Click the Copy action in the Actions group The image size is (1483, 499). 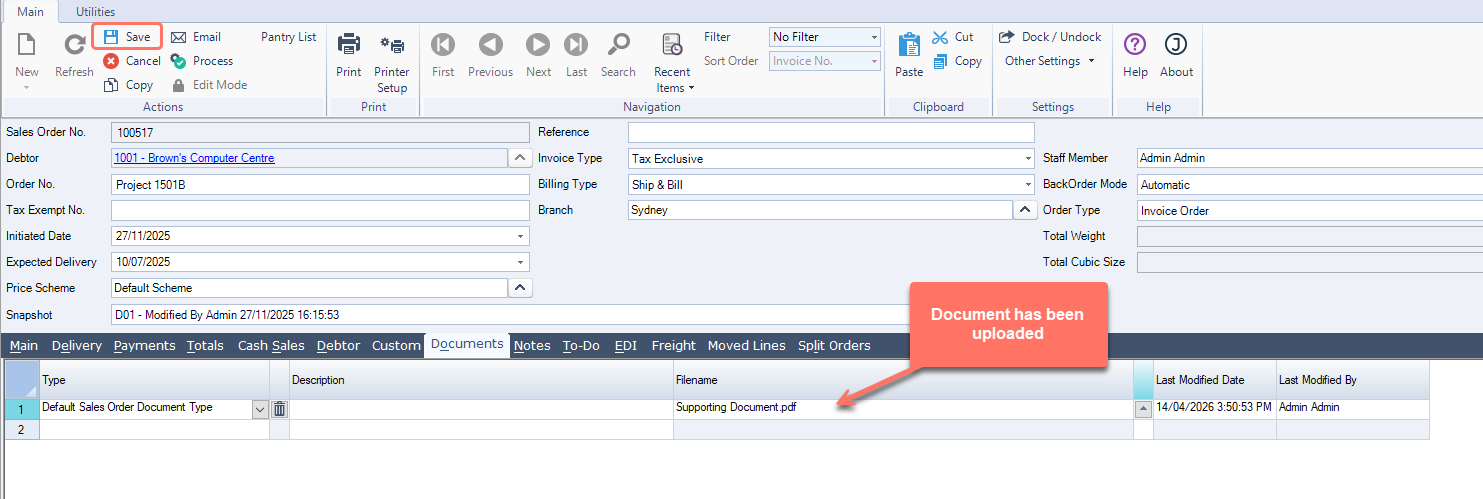(x=128, y=85)
